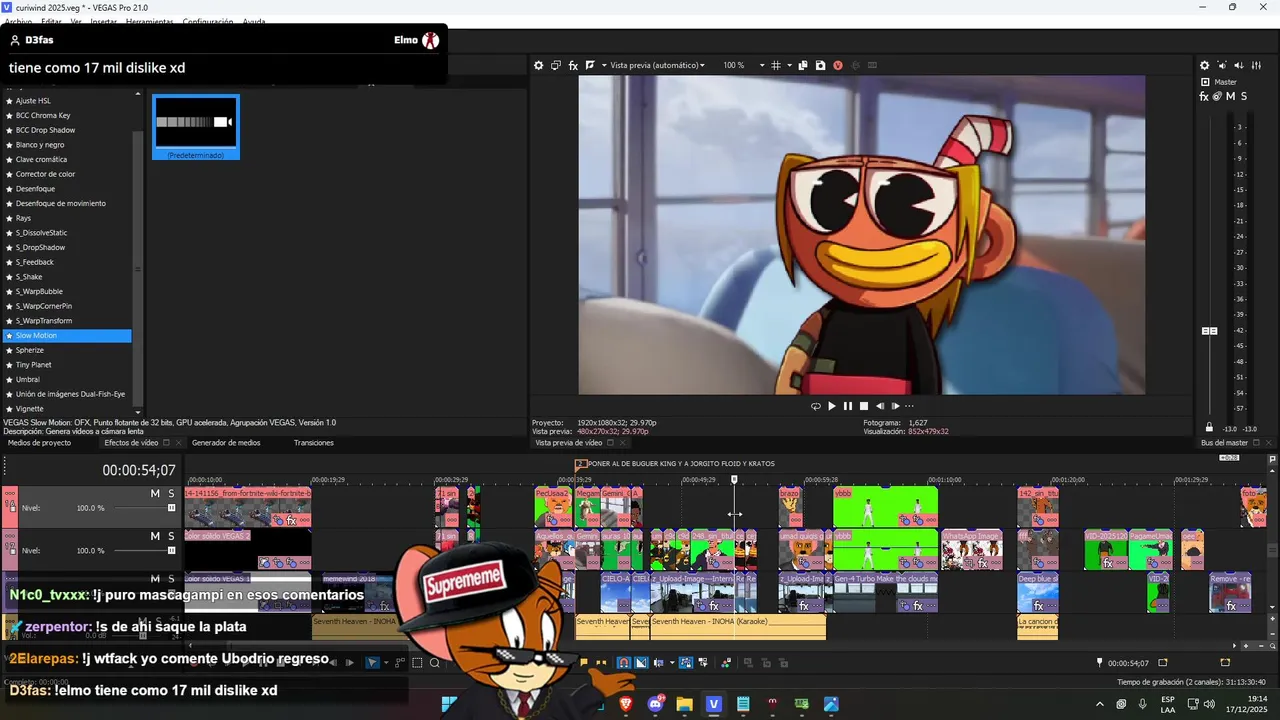The height and width of the screenshot is (720, 1280).
Task: Switch to Generador de medios tab
Action: point(226,443)
